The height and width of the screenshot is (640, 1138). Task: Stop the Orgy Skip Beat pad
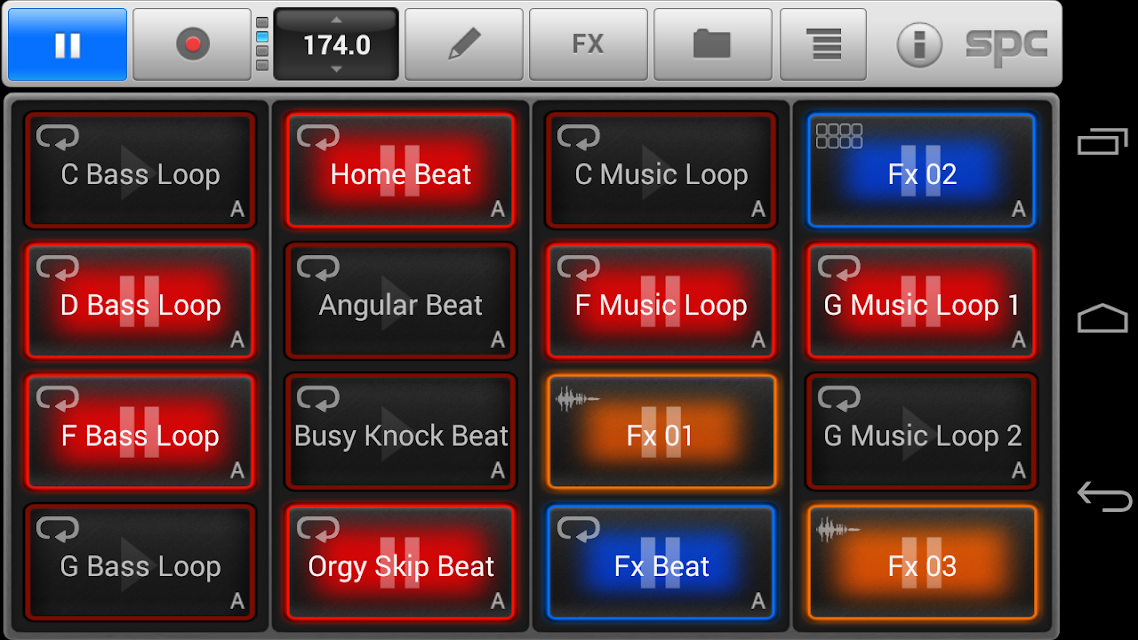tap(401, 562)
